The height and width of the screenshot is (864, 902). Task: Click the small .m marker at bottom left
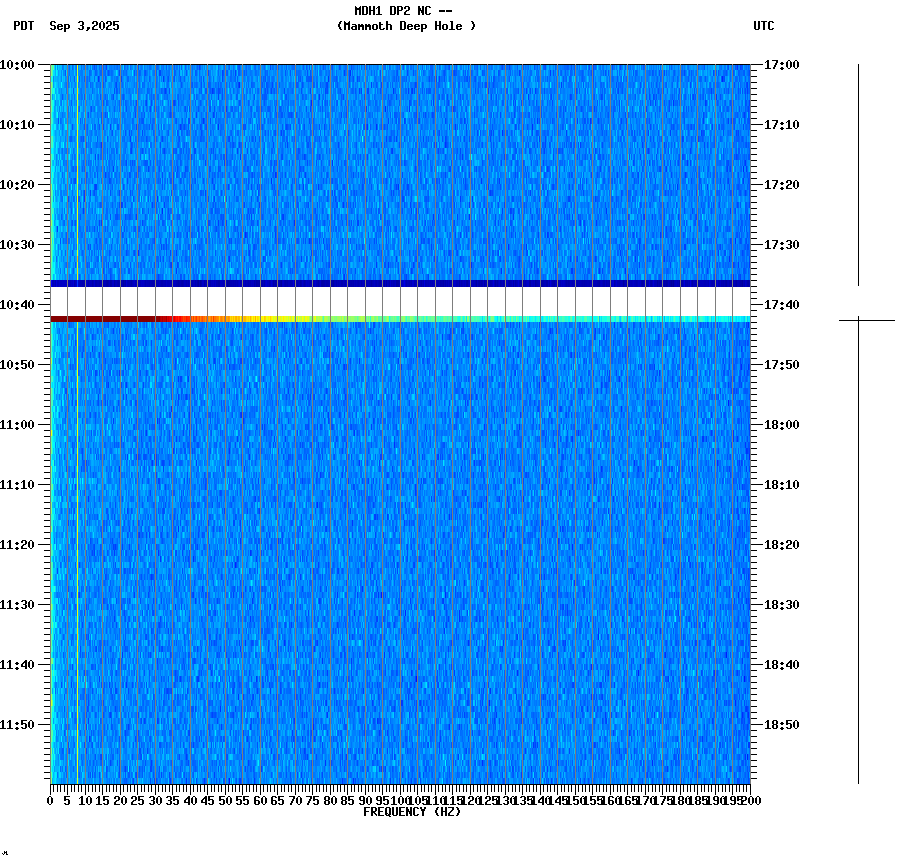pyautogui.click(x=8, y=855)
